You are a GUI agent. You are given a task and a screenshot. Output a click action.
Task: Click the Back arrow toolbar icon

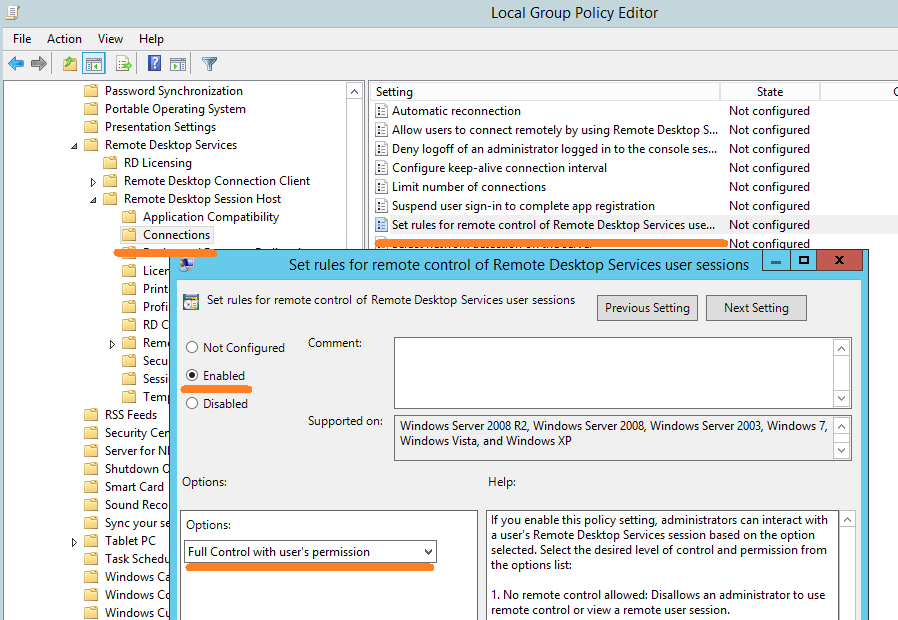(16, 64)
